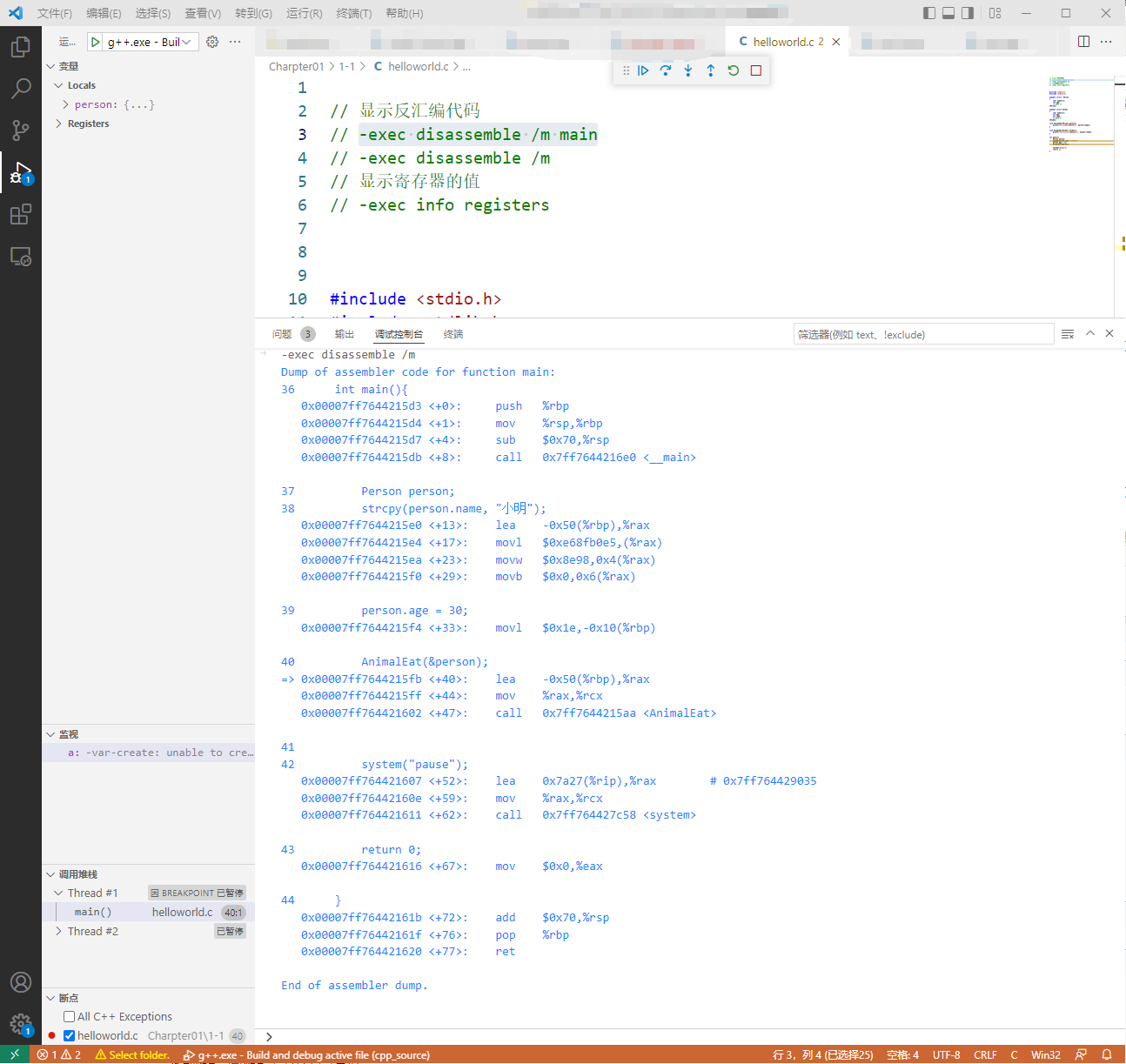Open the debug configuration dropdown
Screen dimensions: 1126x1064
point(151,42)
